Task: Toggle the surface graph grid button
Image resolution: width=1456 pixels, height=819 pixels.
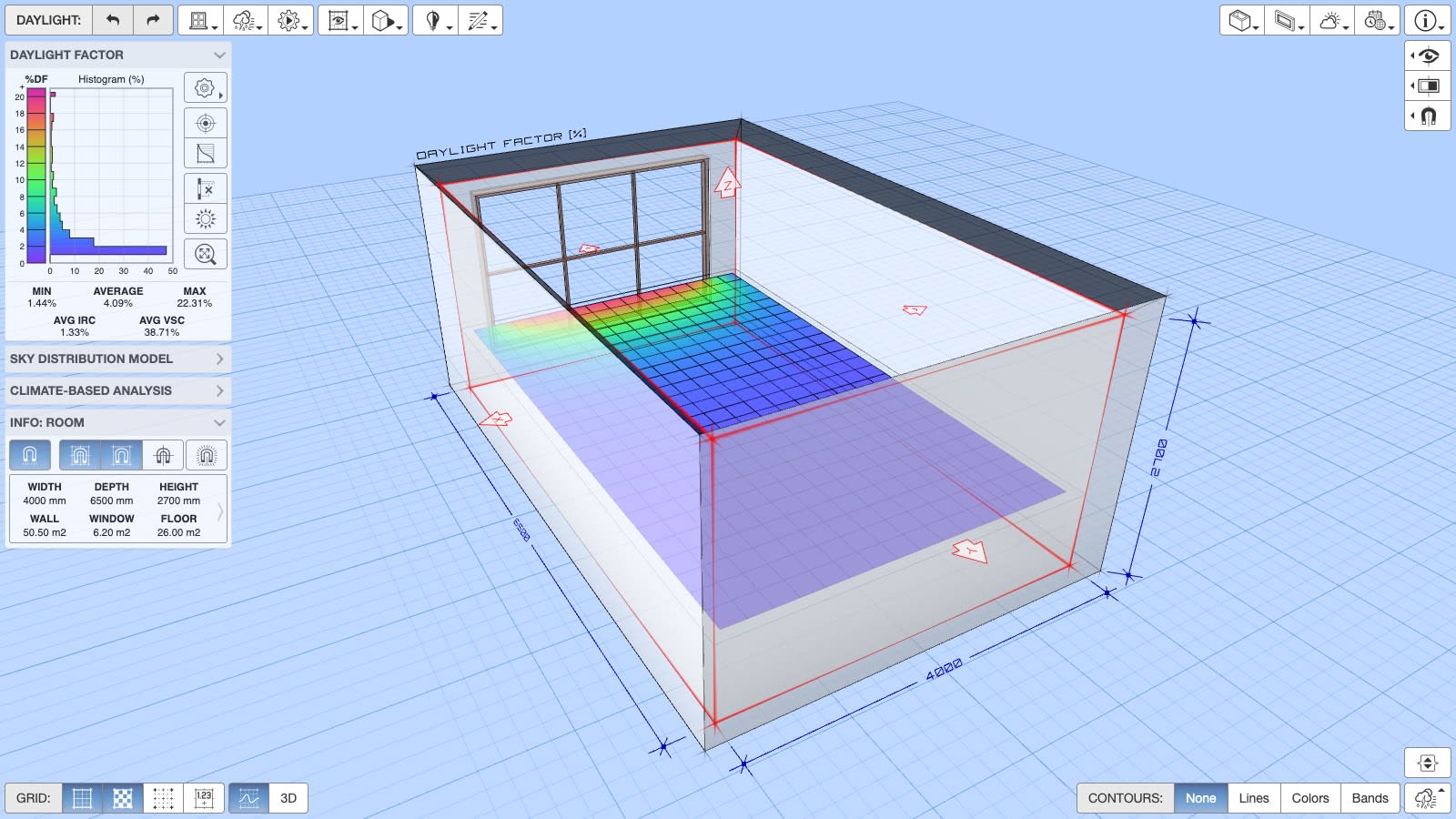Action: (x=248, y=798)
